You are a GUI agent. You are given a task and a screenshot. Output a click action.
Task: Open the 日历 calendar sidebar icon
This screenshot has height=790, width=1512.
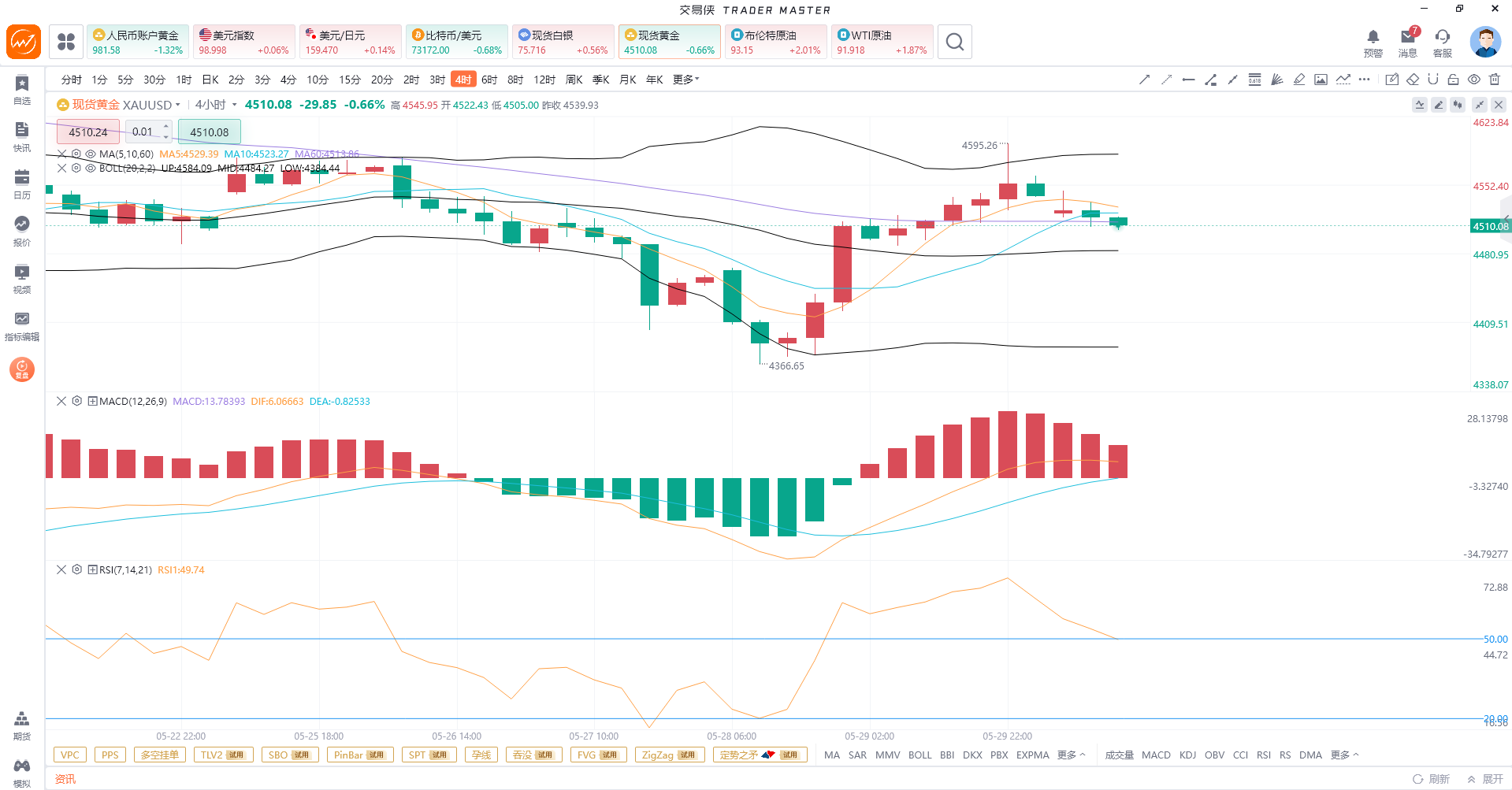click(x=22, y=184)
